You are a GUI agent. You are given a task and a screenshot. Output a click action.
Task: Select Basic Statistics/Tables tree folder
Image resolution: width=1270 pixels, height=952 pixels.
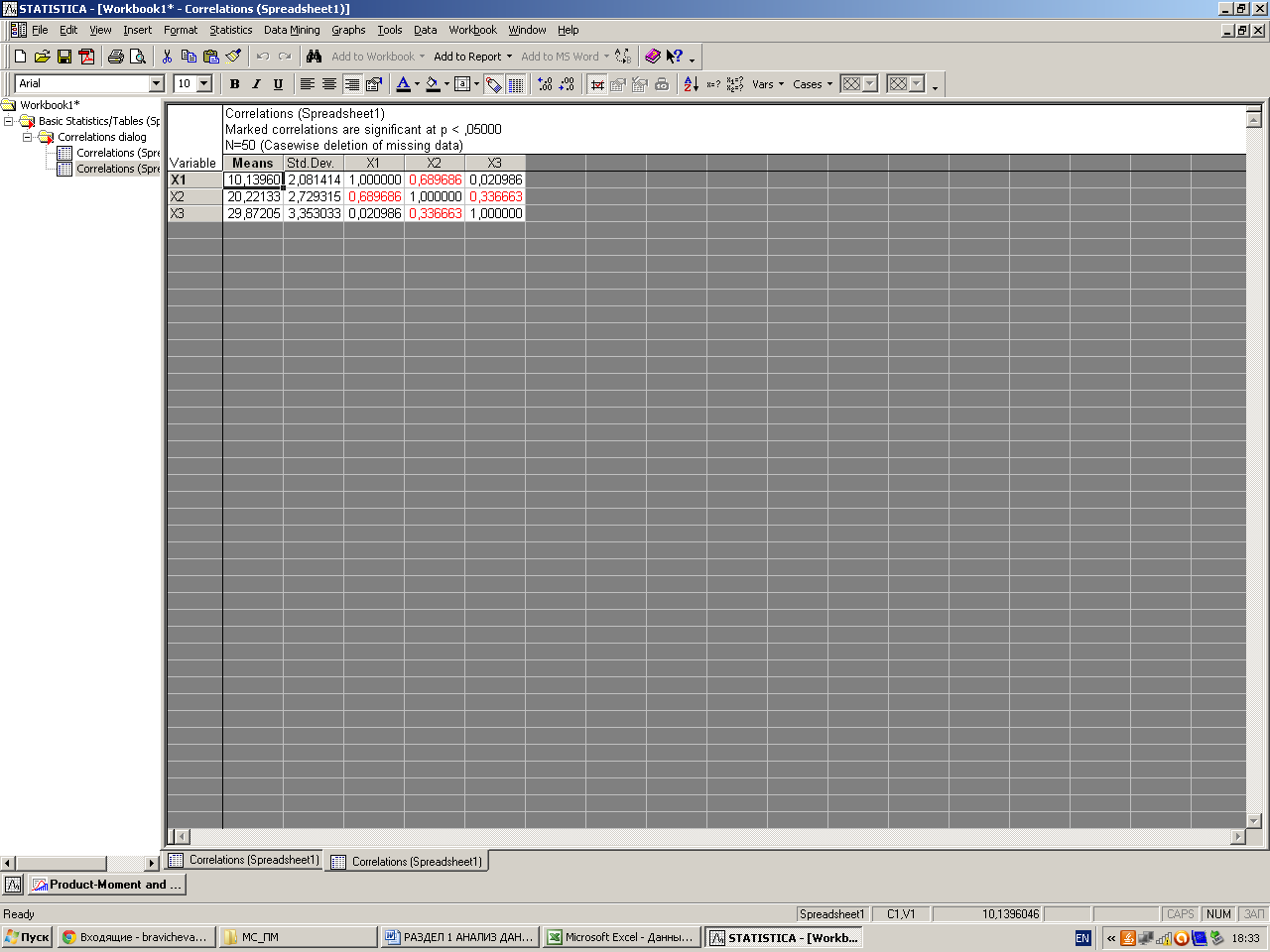click(98, 121)
